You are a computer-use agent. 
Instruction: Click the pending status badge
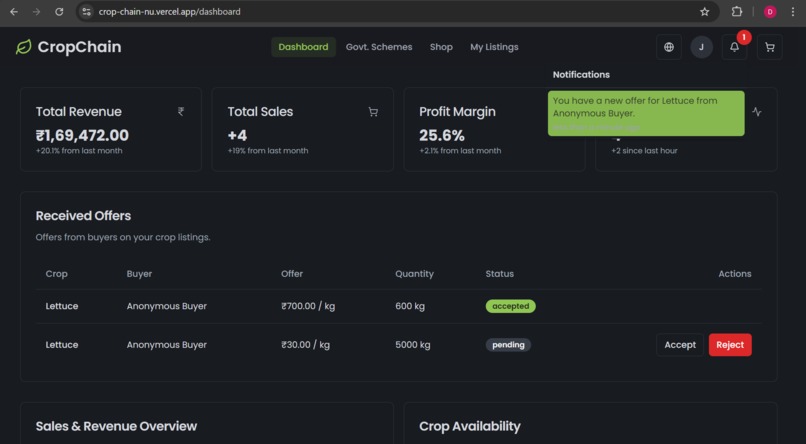(508, 345)
